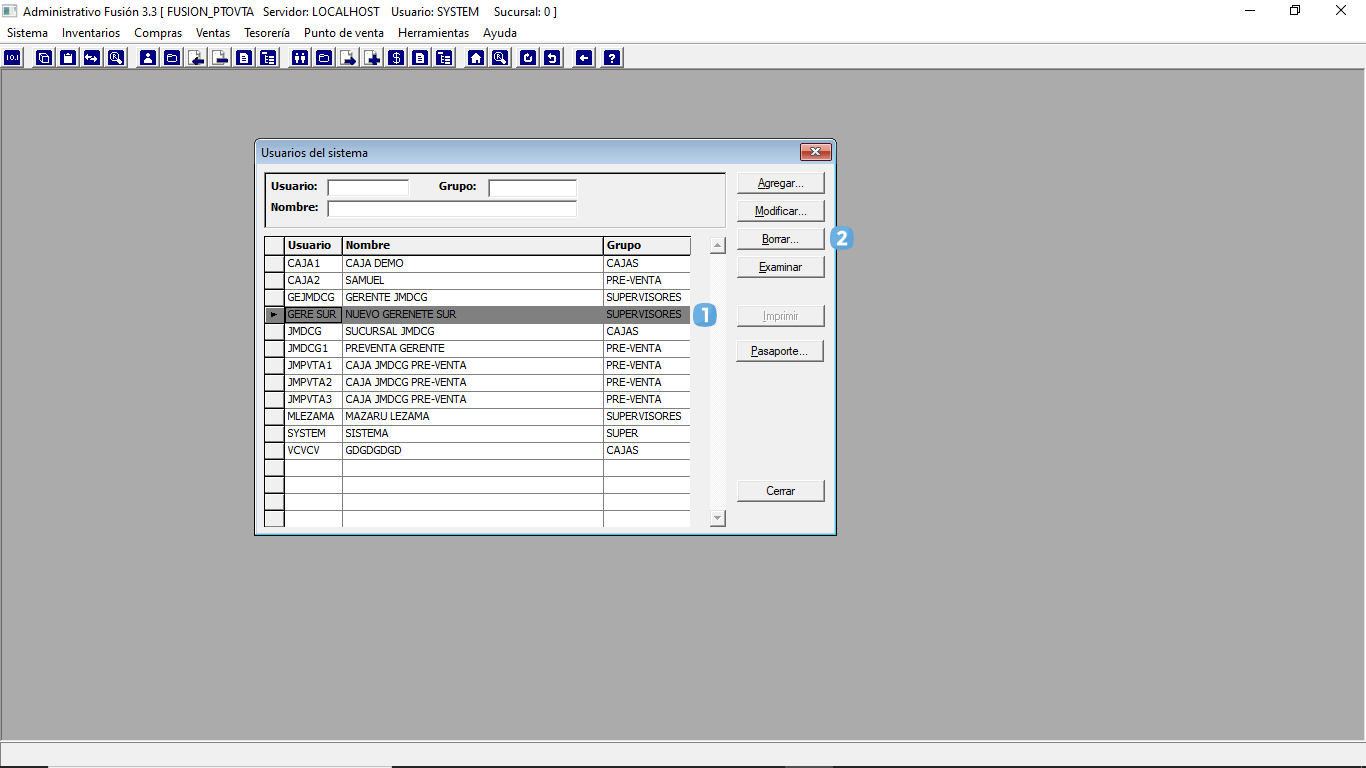Click the Grupo column header

647,245
